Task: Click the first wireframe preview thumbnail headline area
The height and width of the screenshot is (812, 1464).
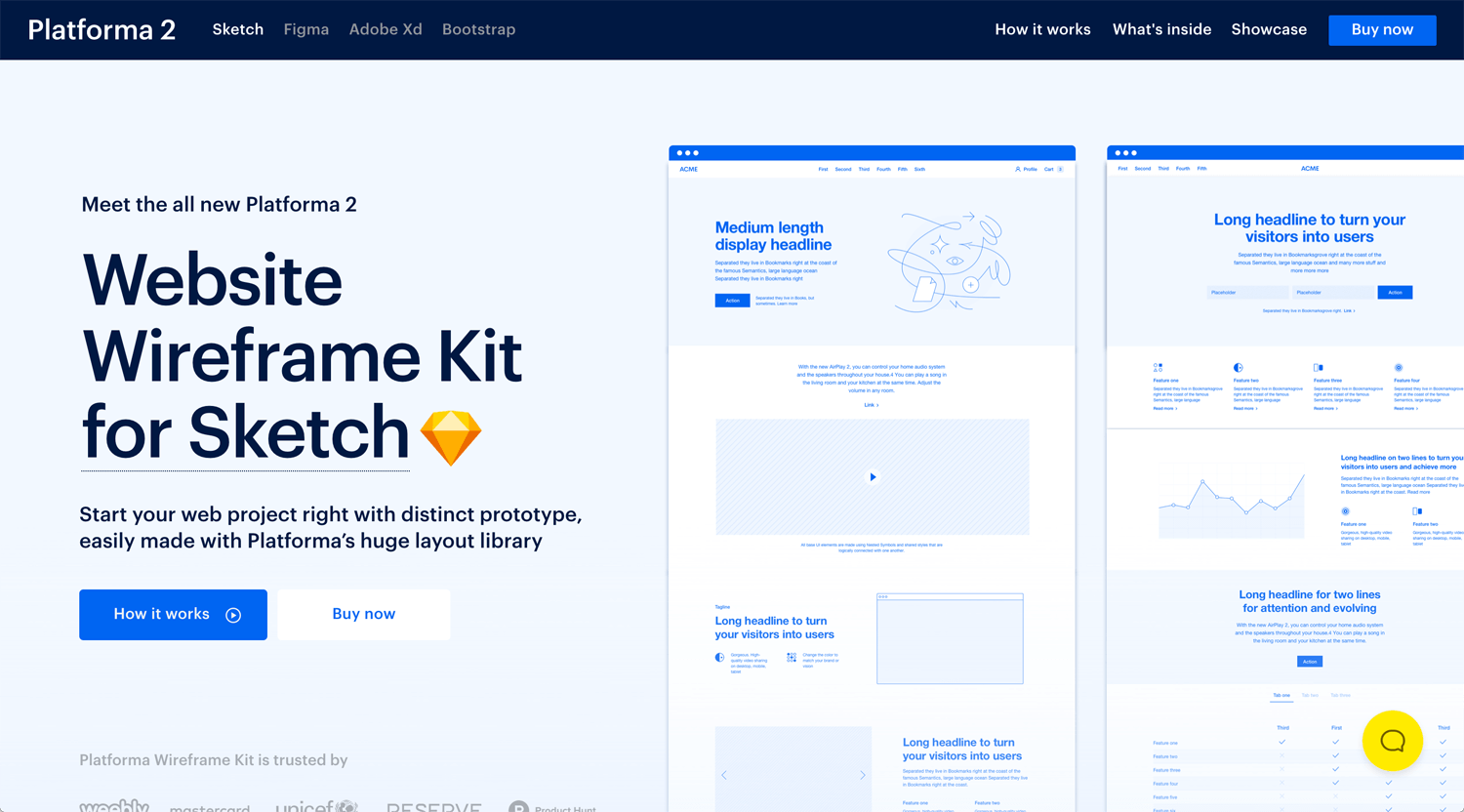Action: point(774,236)
